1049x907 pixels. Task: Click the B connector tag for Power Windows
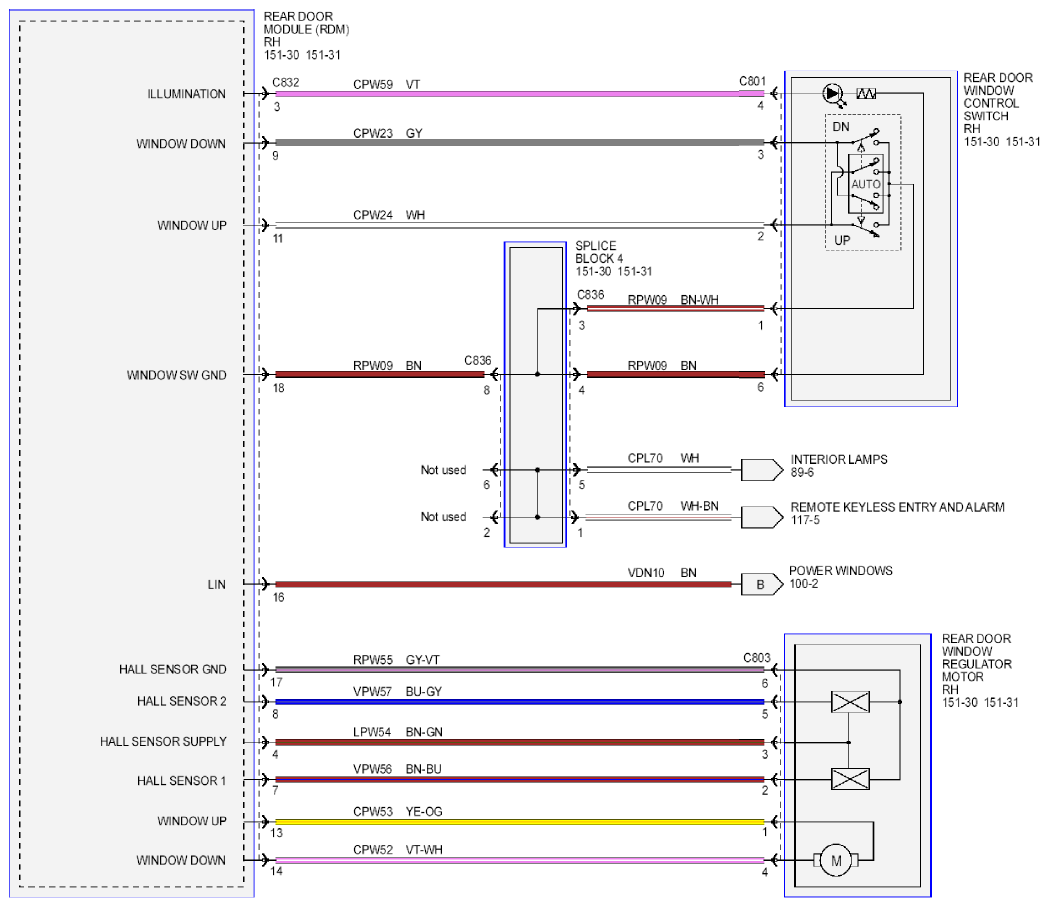[762, 585]
